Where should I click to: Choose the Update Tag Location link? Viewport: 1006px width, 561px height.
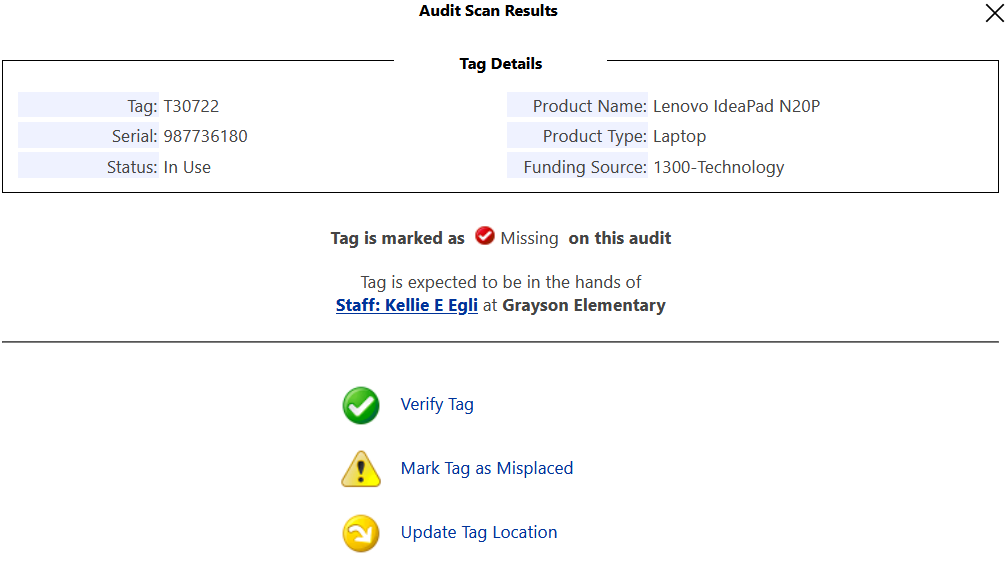pos(479,533)
